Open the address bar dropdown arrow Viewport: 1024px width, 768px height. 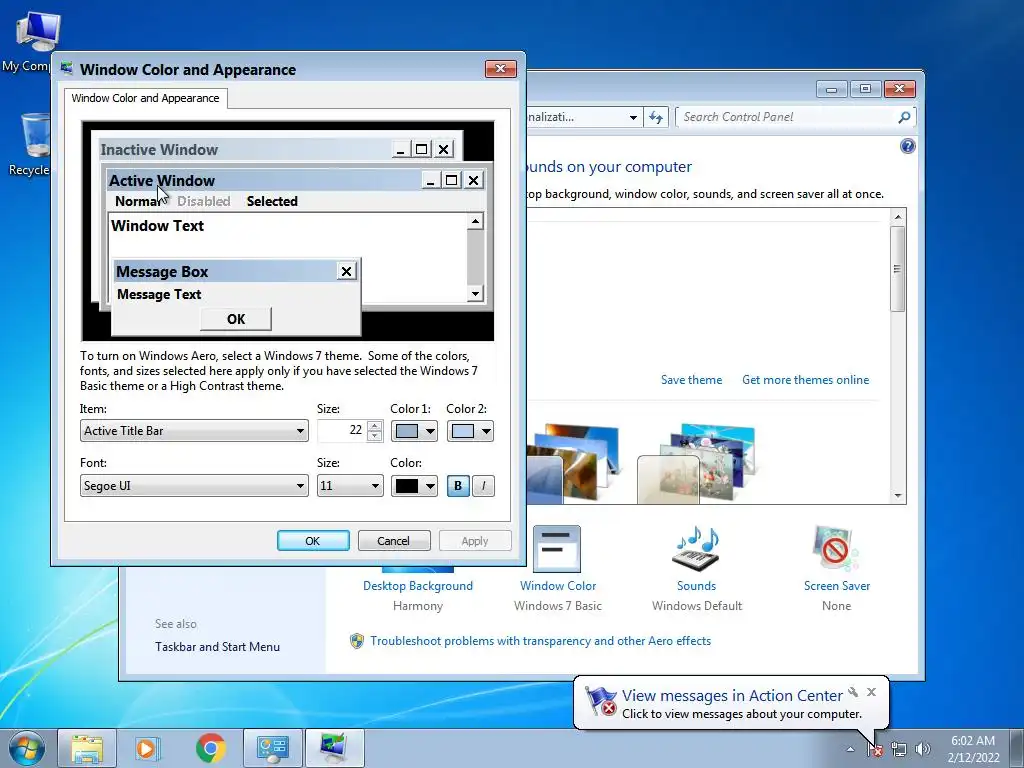coord(633,118)
